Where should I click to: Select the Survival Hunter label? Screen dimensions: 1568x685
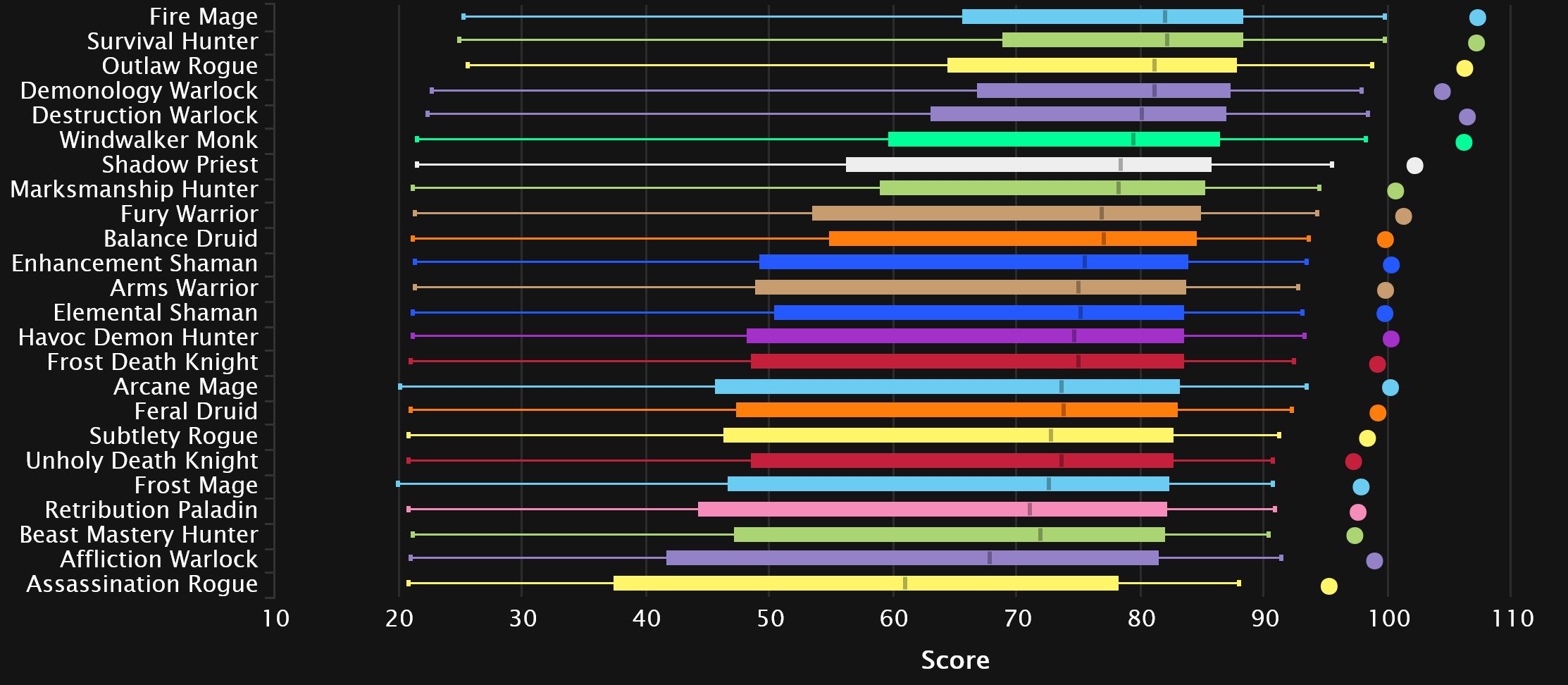point(173,42)
